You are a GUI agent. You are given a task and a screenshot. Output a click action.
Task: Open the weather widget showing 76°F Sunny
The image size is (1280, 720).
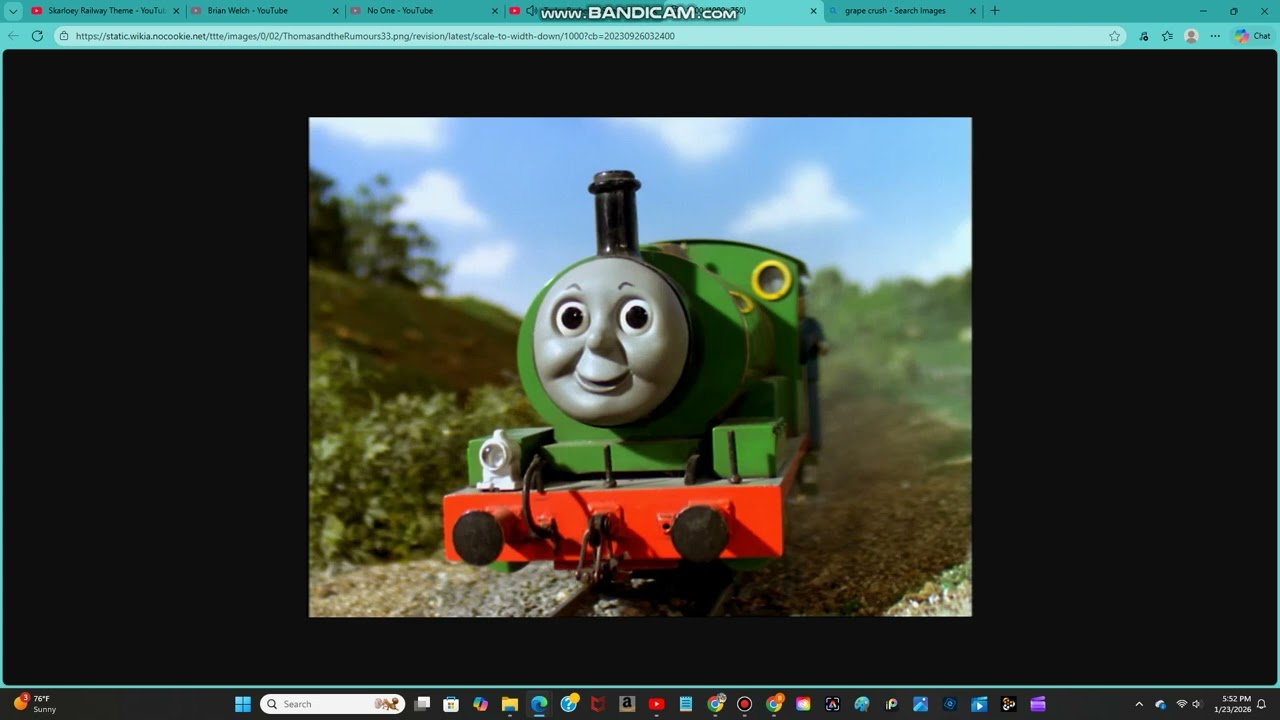[35, 704]
